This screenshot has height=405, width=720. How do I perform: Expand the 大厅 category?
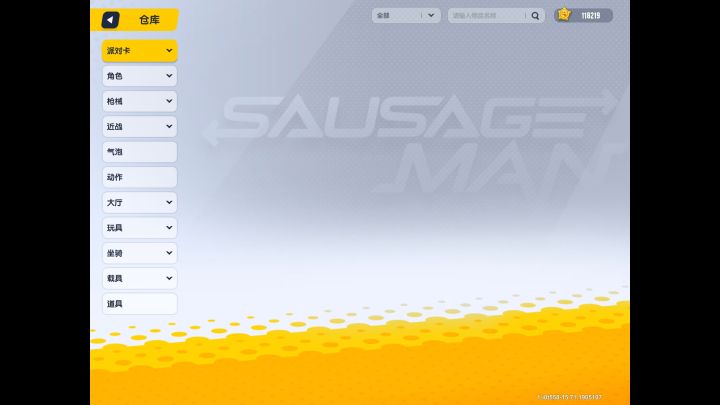[140, 202]
